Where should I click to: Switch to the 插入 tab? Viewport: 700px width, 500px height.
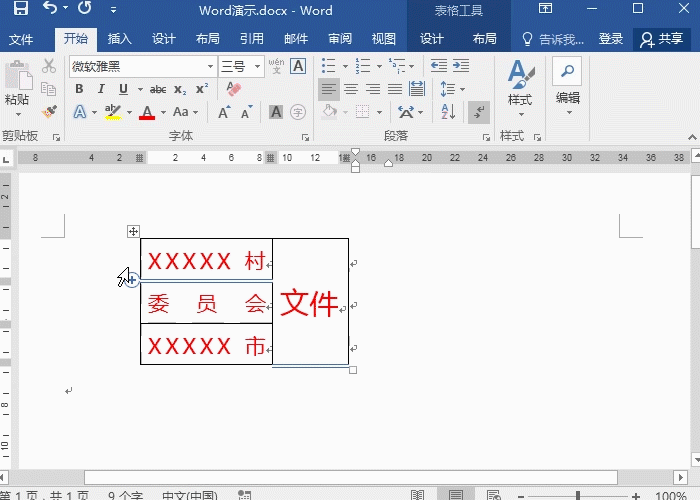[x=119, y=39]
